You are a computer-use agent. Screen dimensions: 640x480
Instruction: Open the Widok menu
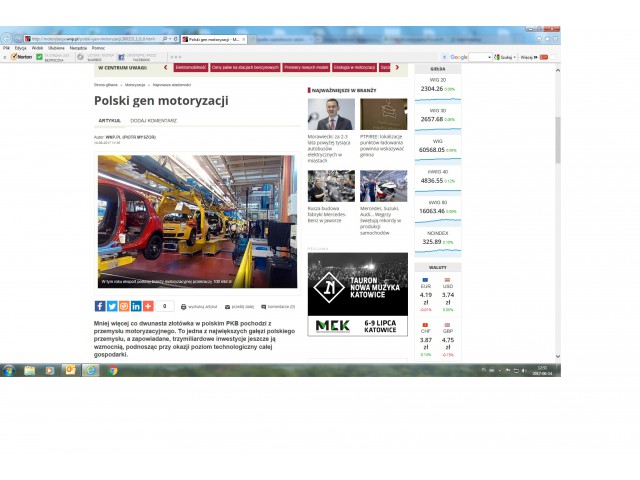click(x=37, y=48)
